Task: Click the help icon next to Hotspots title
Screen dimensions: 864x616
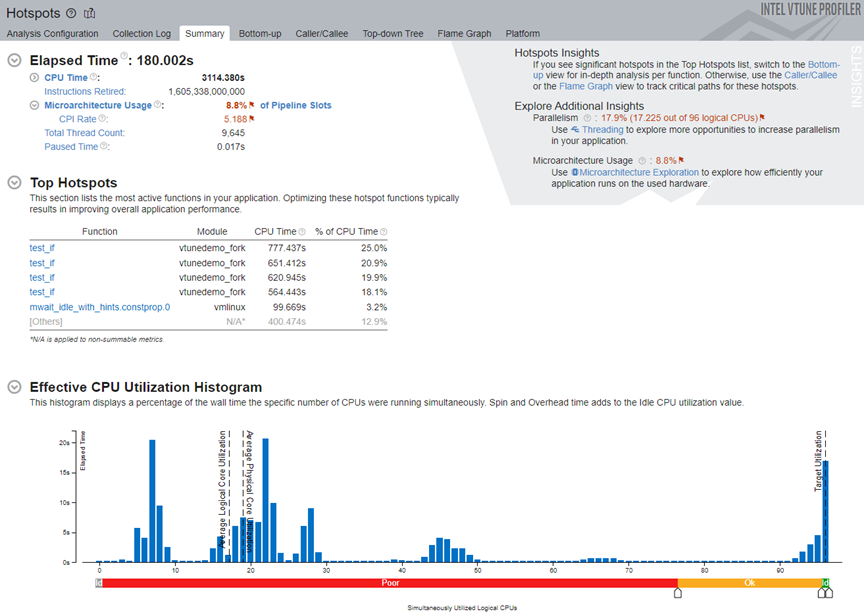Action: [70, 13]
